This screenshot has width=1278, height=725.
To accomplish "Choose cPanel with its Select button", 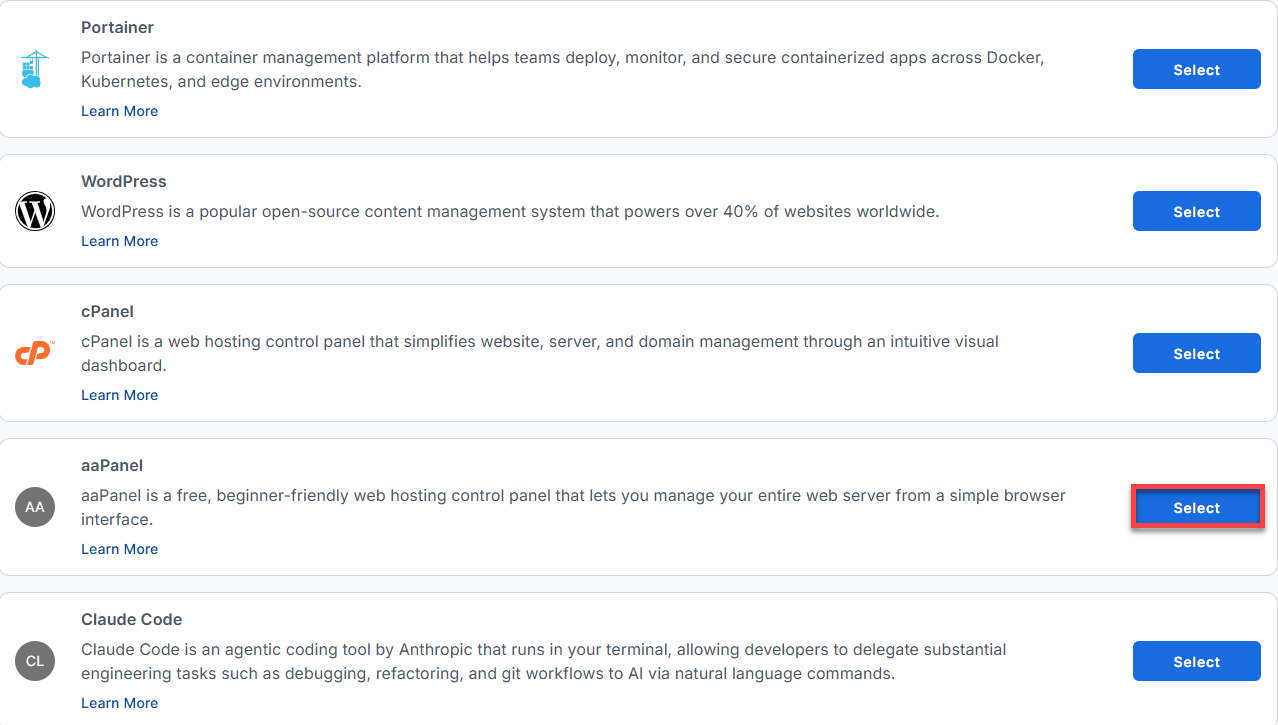I will pyautogui.click(x=1196, y=354).
